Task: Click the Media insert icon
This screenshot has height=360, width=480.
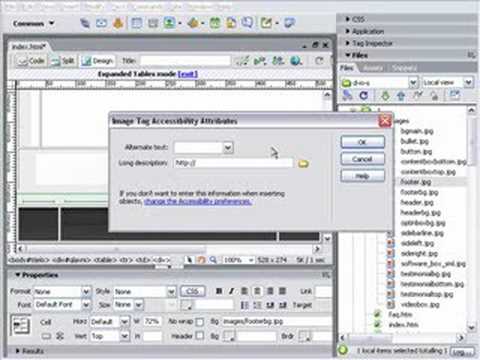Action: click(194, 23)
